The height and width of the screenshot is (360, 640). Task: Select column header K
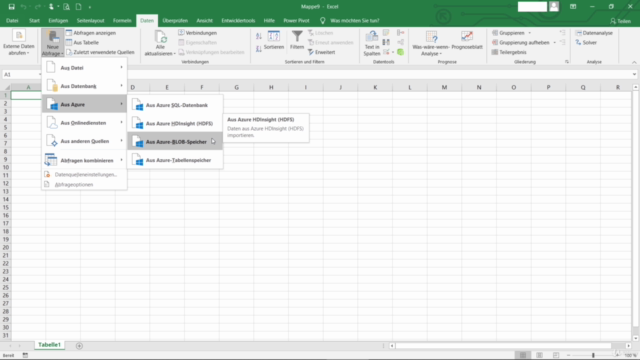click(375, 87)
